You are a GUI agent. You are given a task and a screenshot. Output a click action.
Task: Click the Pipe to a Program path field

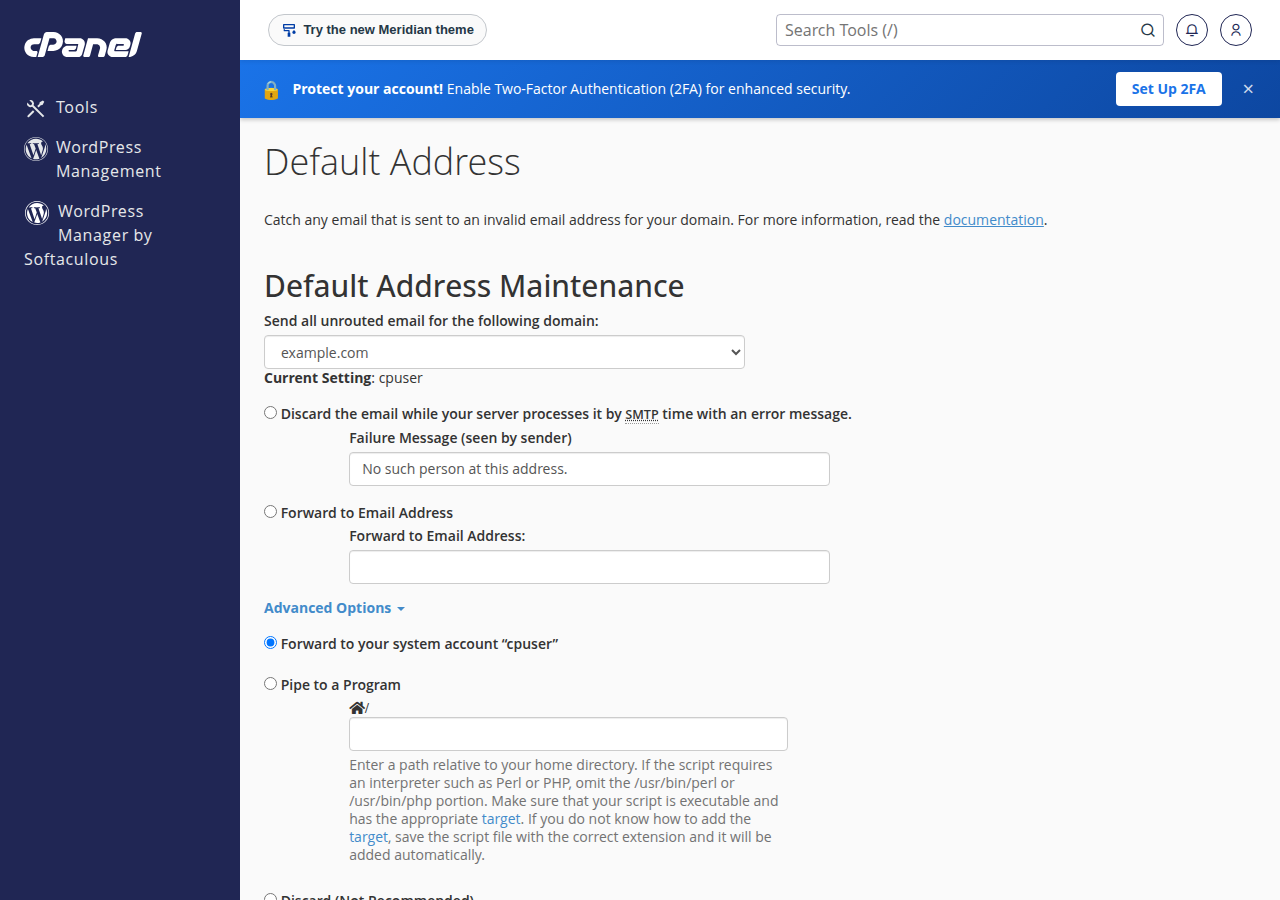[x=568, y=734]
